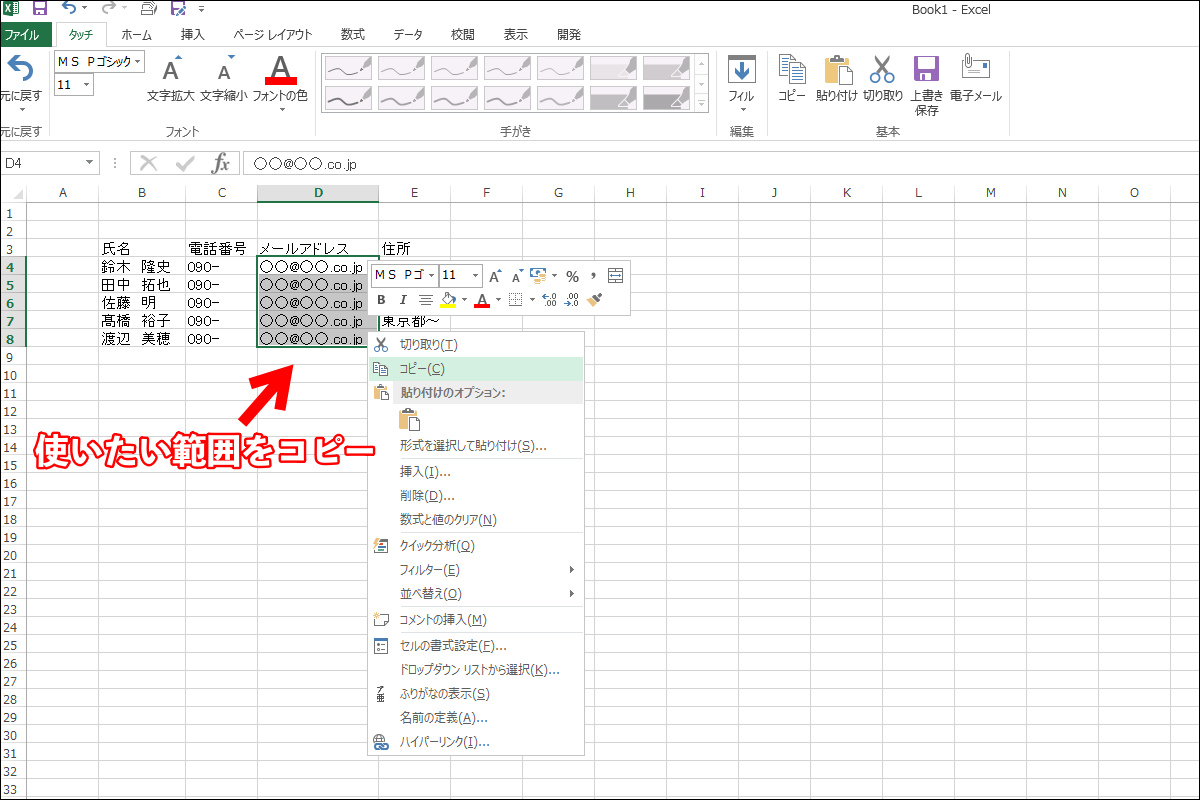
Task: Switch to the ホーム ribbon tab
Action: click(x=137, y=34)
